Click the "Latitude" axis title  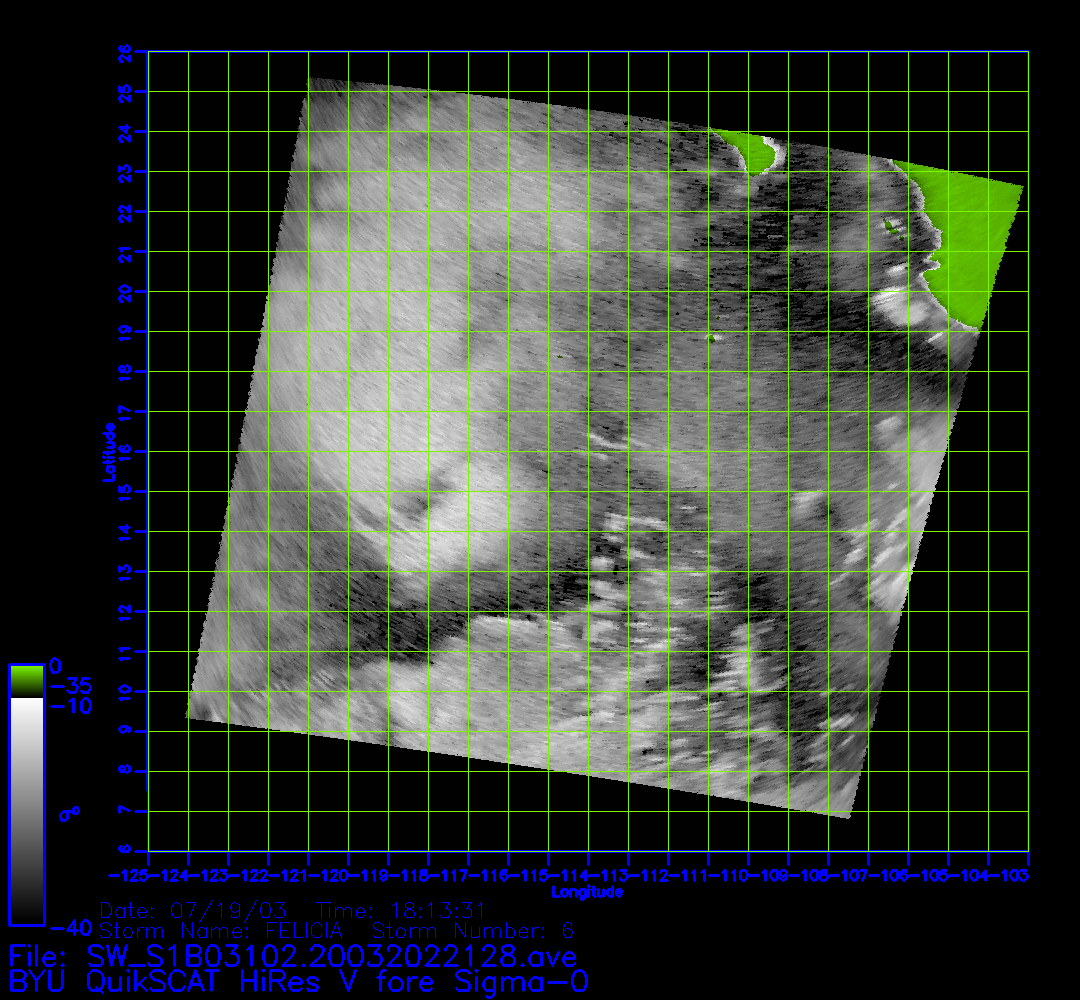pos(107,452)
